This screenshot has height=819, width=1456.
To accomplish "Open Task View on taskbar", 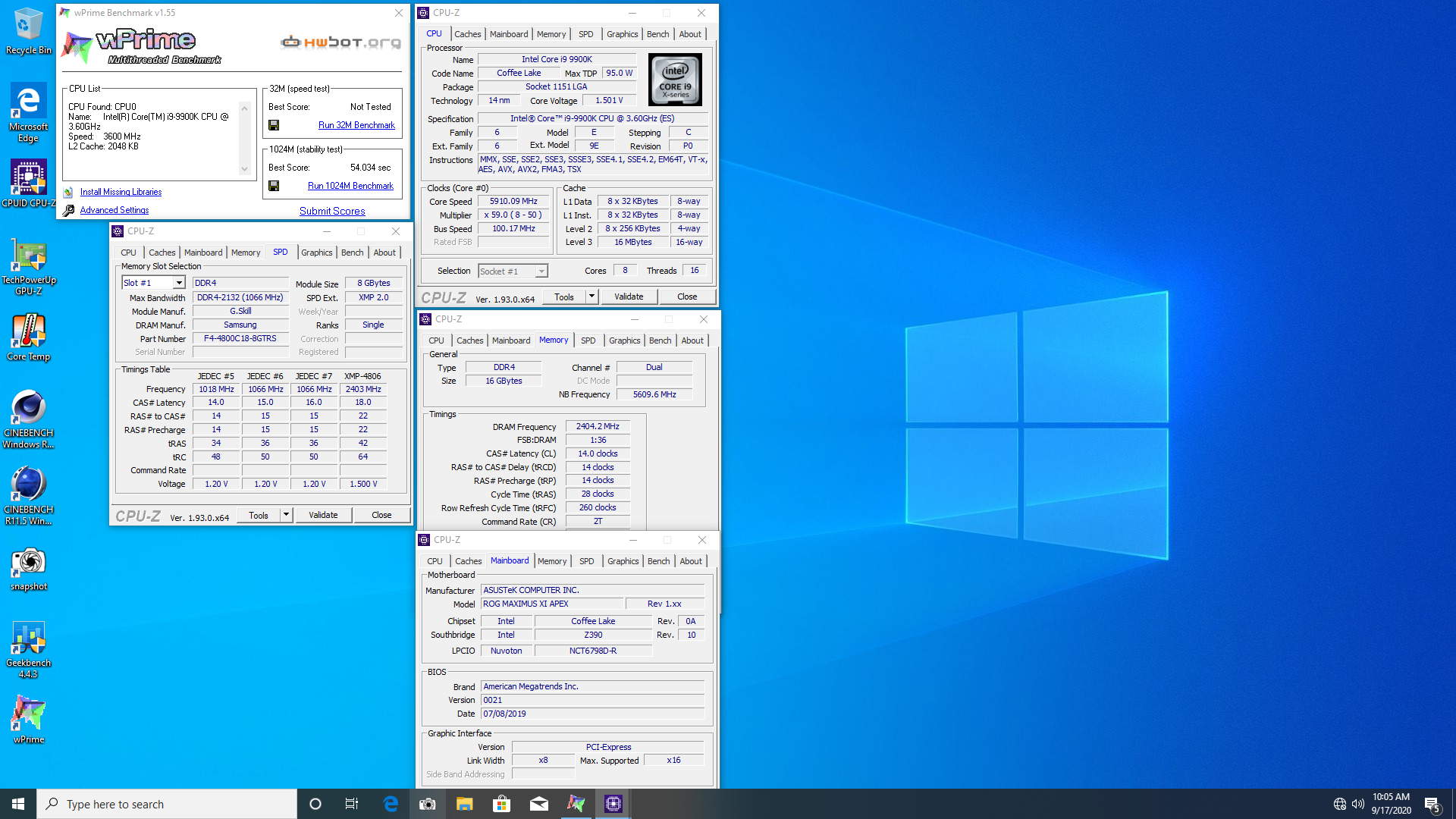I will coord(352,804).
